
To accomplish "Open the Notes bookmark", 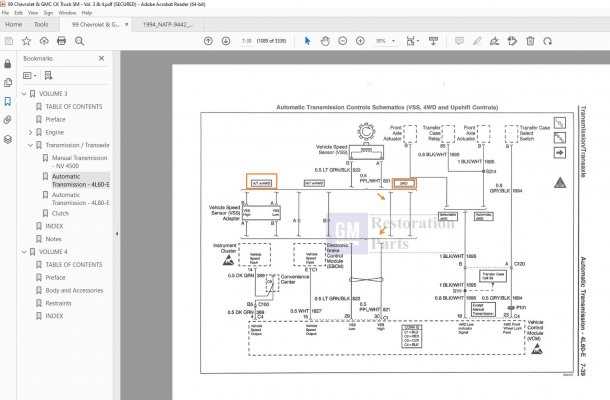I will (54, 239).
